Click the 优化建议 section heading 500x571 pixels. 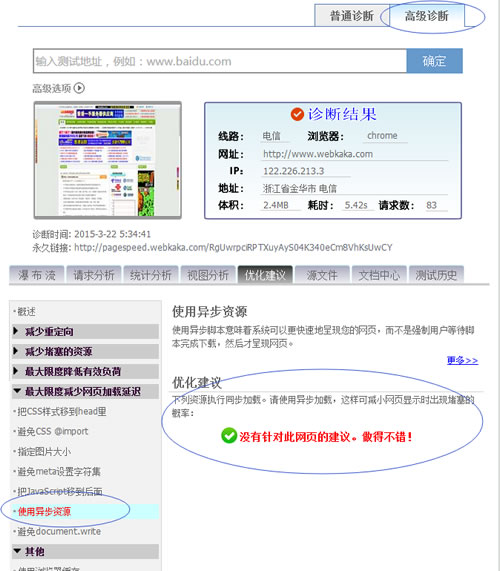pos(197,382)
